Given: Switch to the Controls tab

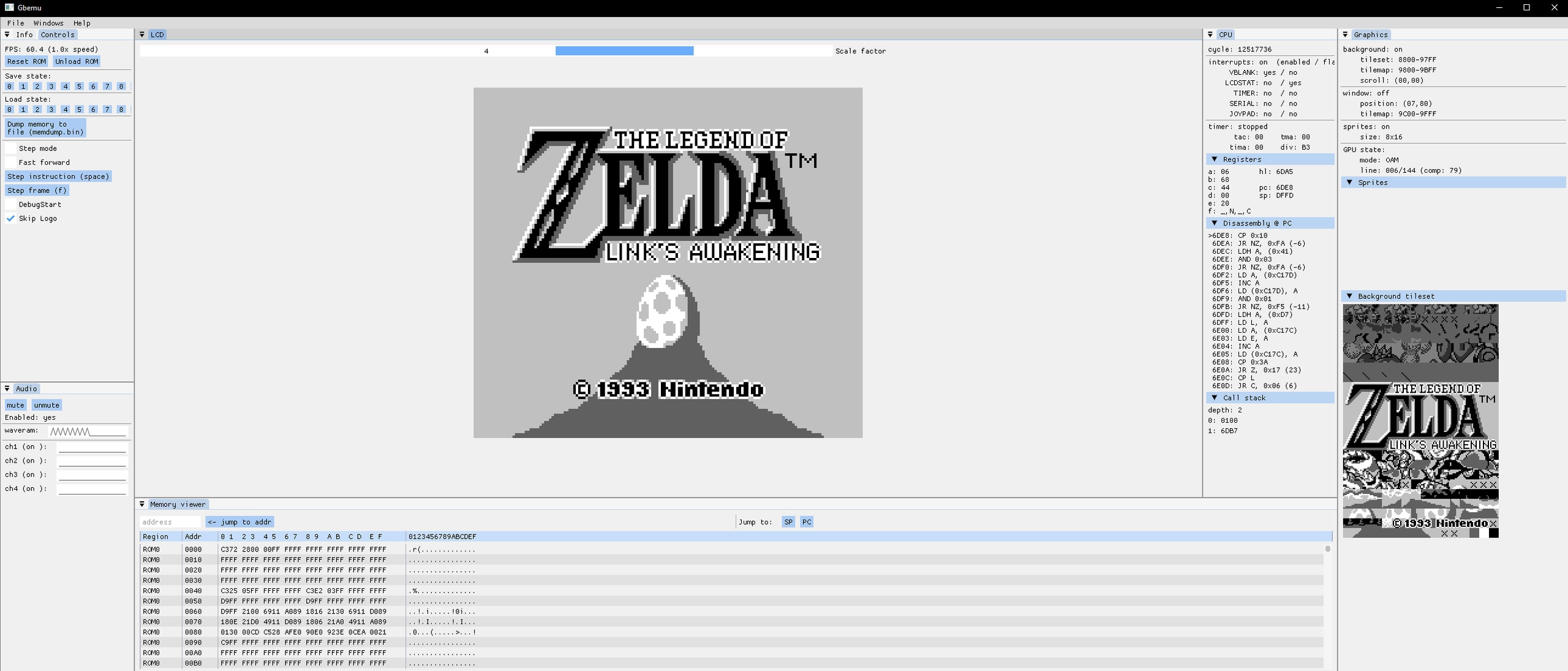Looking at the screenshot, I should 58,35.
